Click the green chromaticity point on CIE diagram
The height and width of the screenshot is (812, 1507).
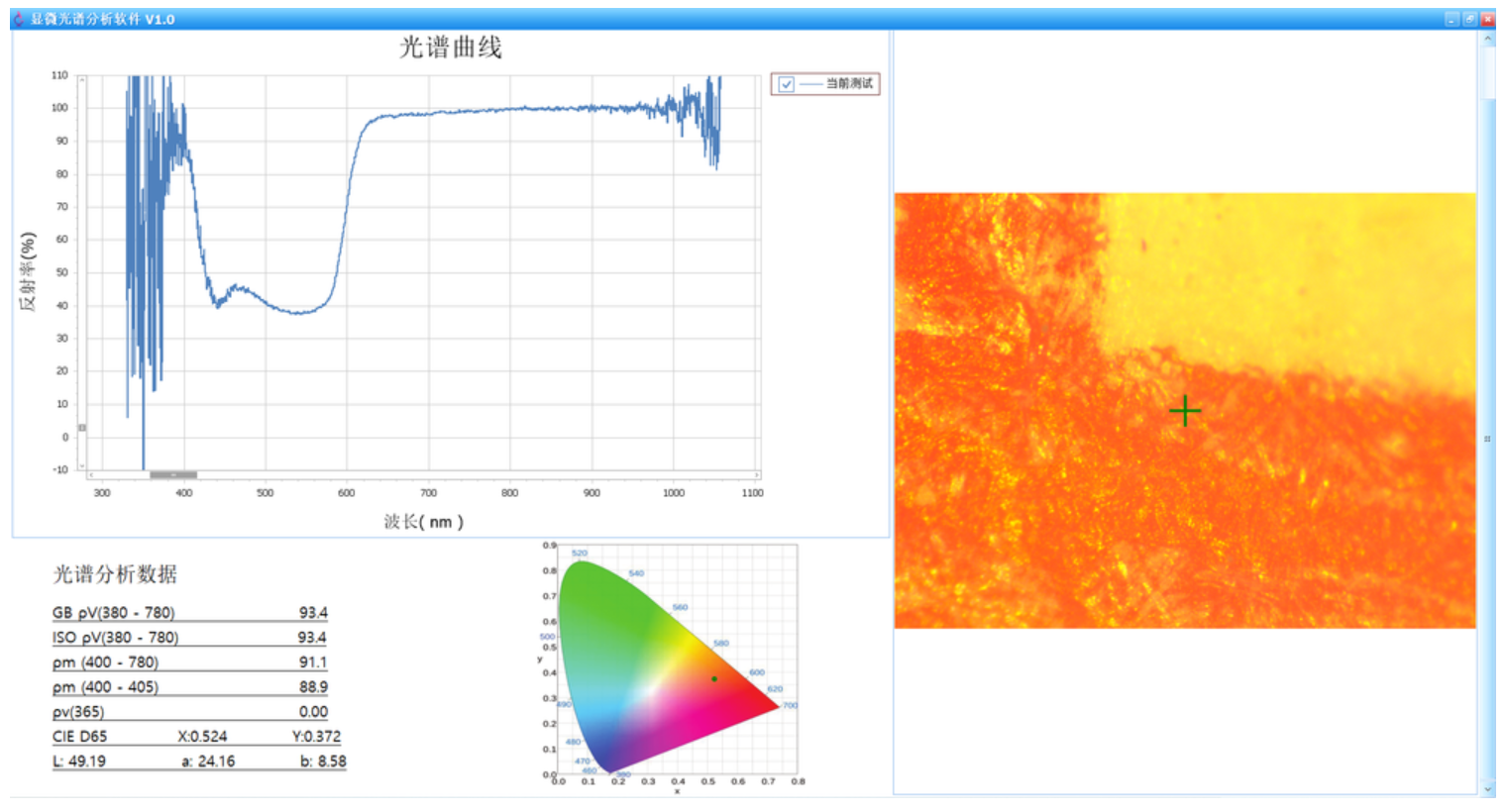(713, 678)
